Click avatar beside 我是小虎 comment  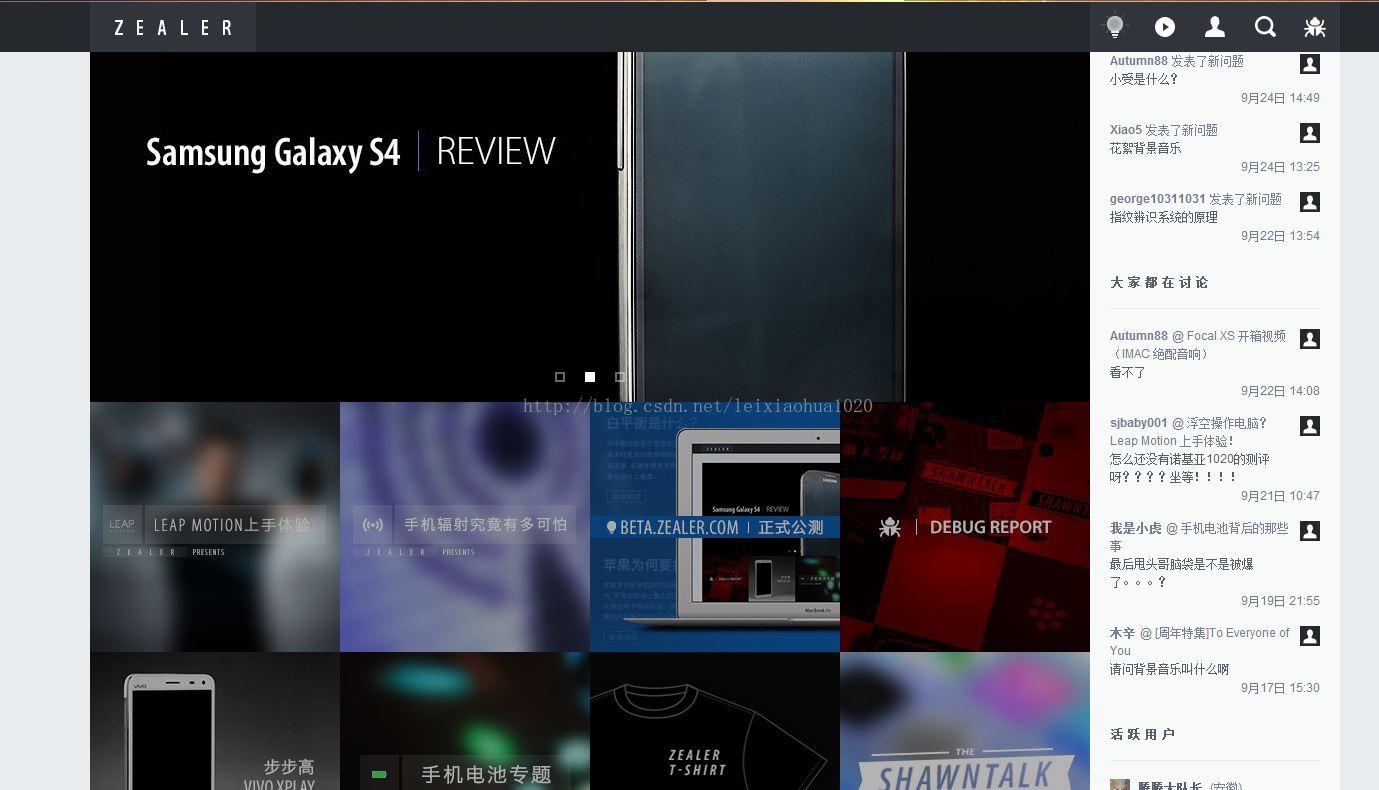(x=1309, y=531)
